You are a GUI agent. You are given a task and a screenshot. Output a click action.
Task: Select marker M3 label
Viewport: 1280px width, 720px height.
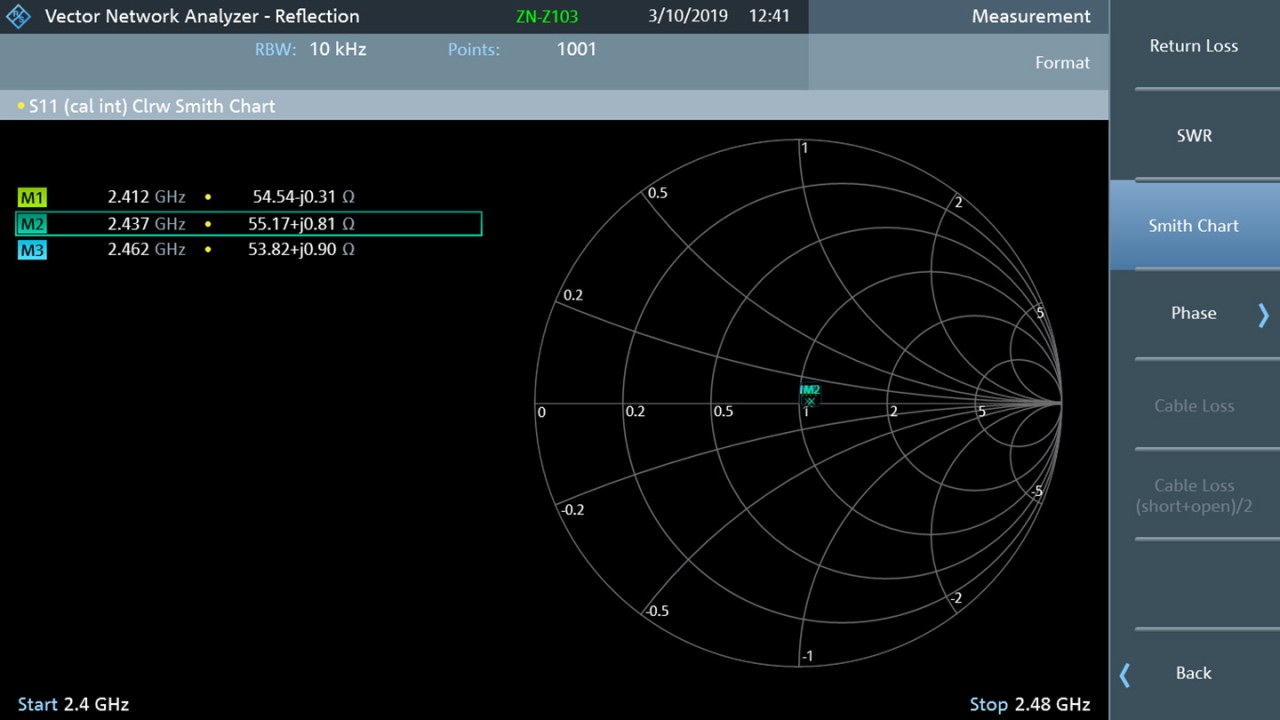(x=32, y=250)
